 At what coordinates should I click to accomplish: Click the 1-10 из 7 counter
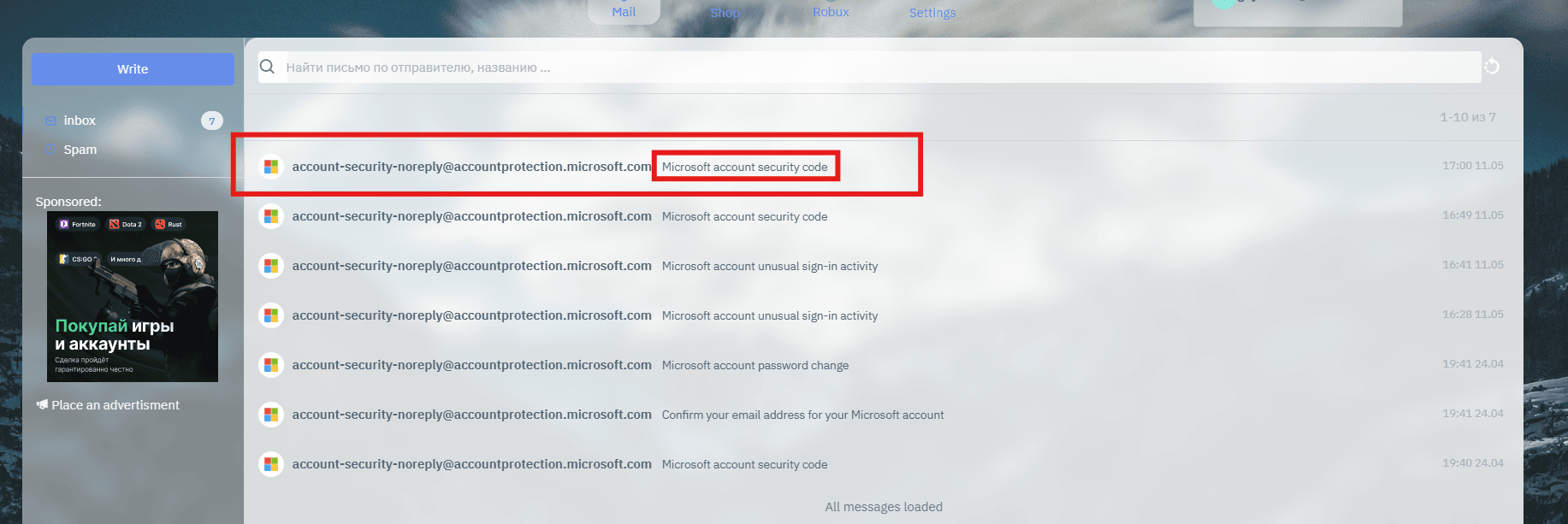(1468, 117)
